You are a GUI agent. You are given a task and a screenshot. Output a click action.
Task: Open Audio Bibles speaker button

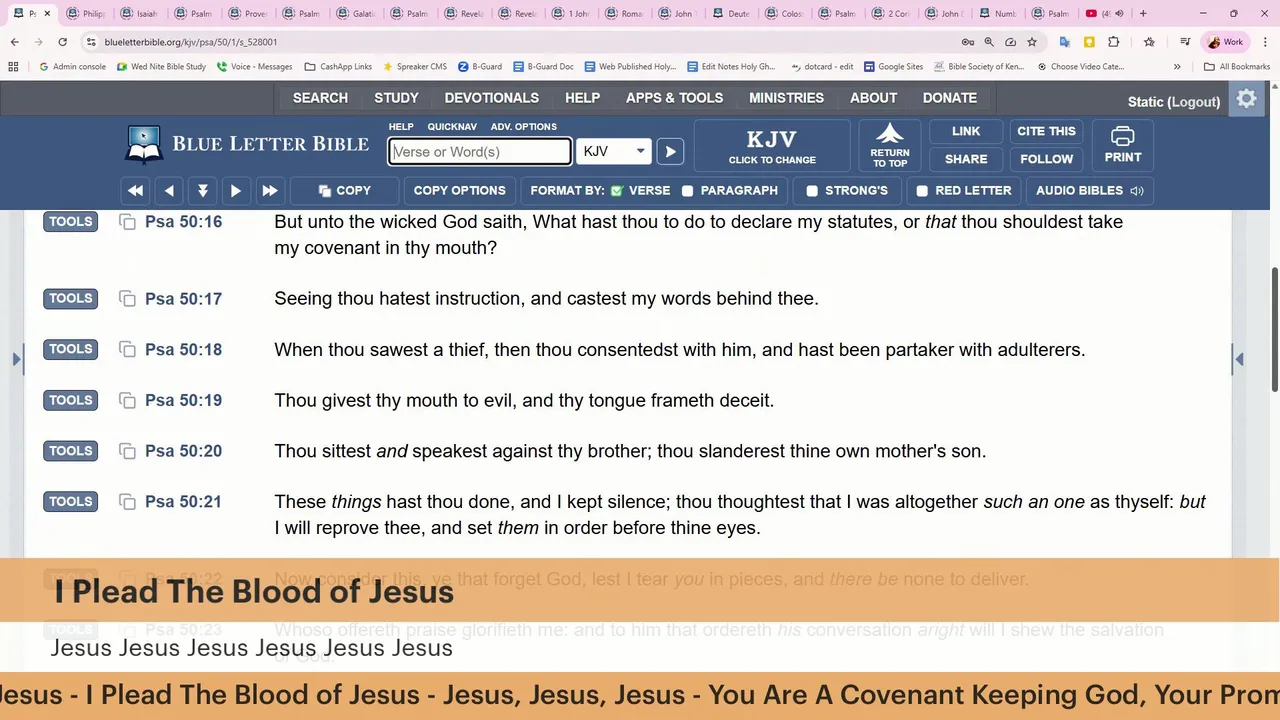1089,191
